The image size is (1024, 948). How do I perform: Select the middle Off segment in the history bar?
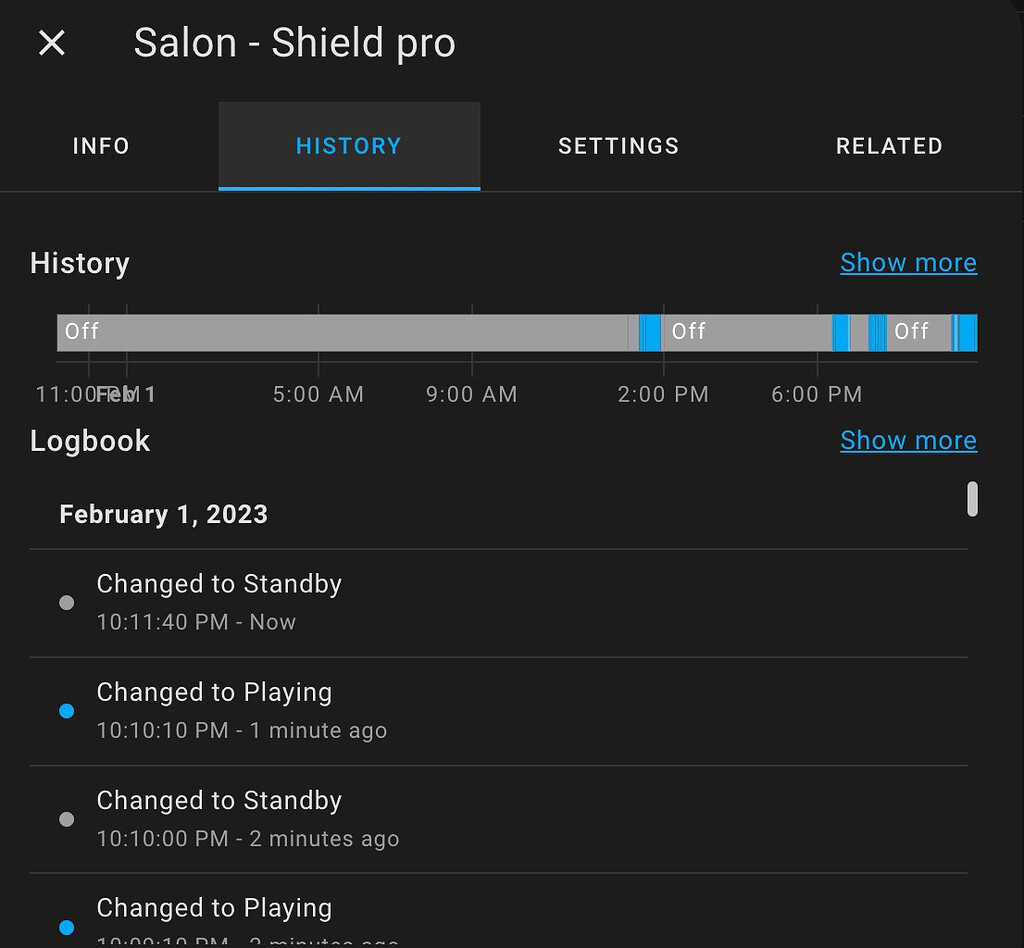point(740,332)
